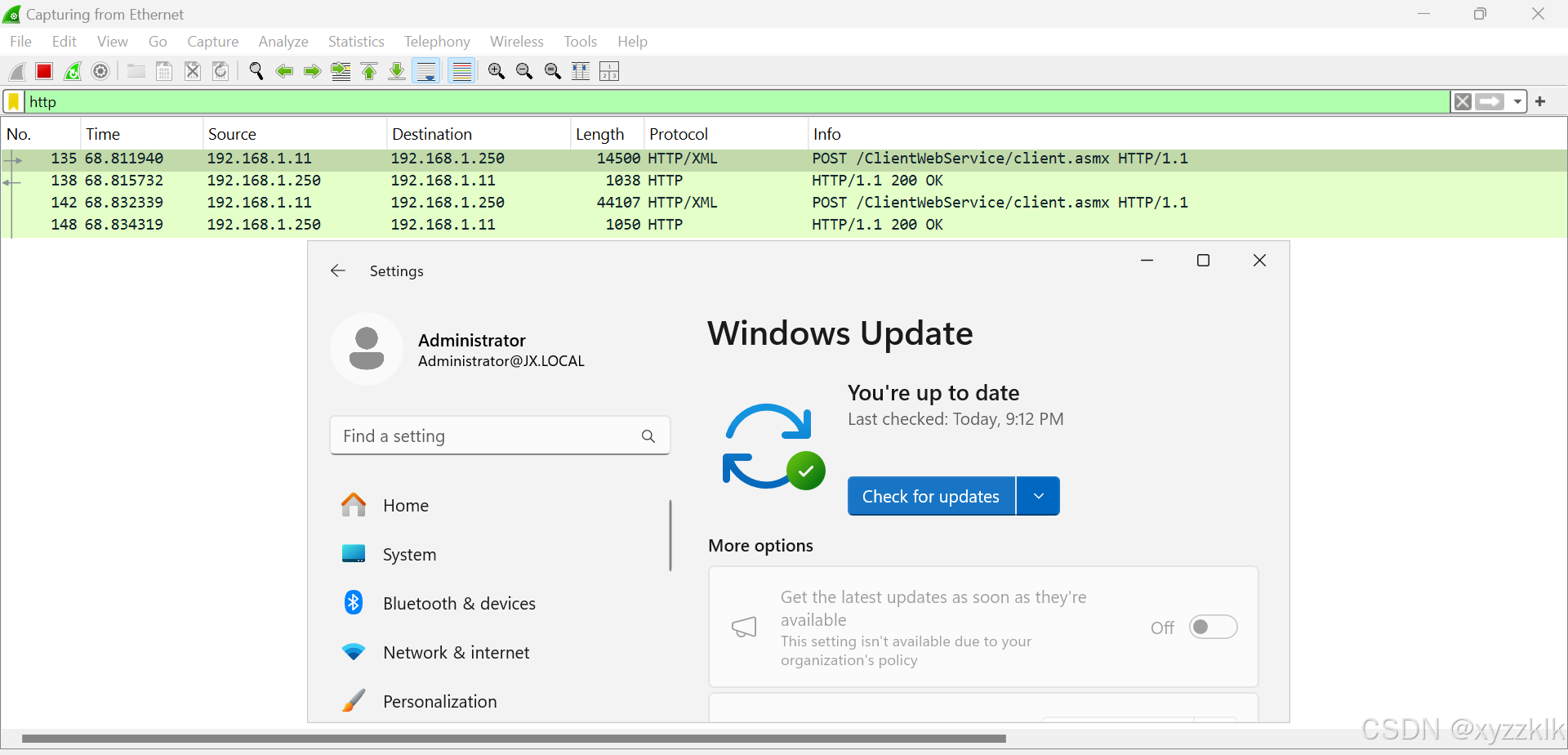Reset packet text to normal size
The width and height of the screenshot is (1568, 755).
(553, 72)
